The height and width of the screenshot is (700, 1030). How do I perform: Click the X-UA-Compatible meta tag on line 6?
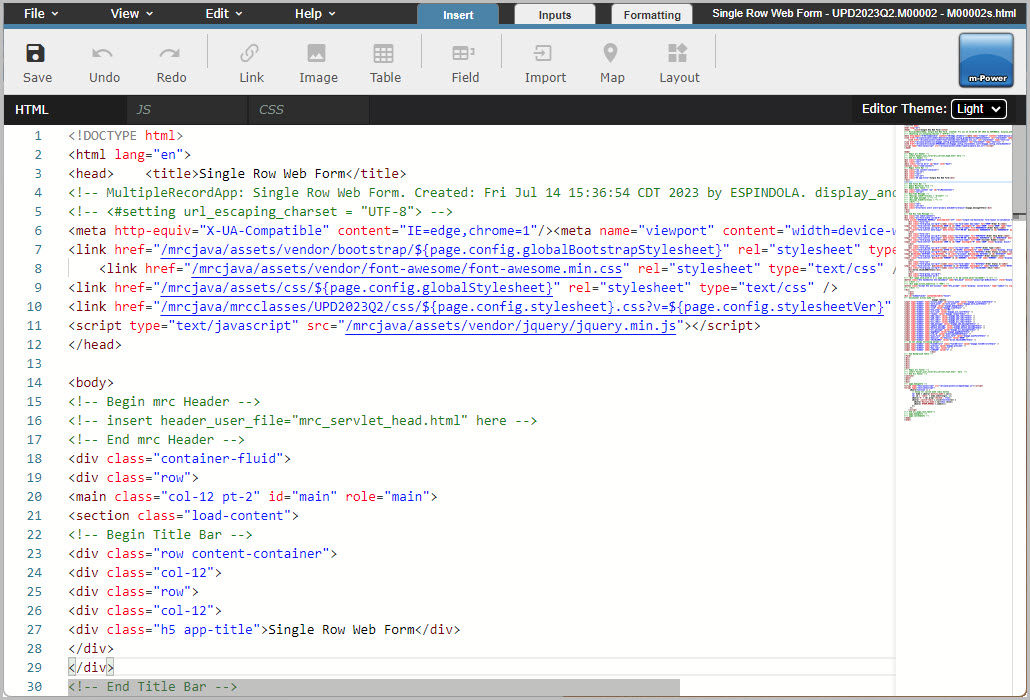coord(311,231)
